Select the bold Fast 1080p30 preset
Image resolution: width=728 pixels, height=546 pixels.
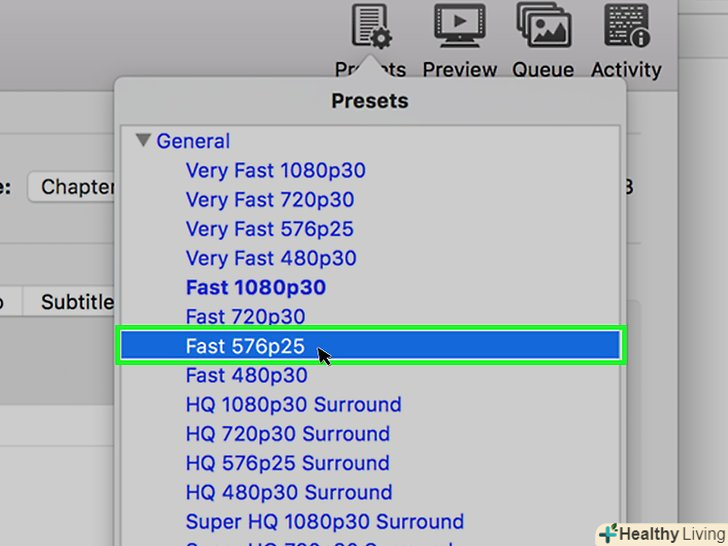click(x=256, y=288)
